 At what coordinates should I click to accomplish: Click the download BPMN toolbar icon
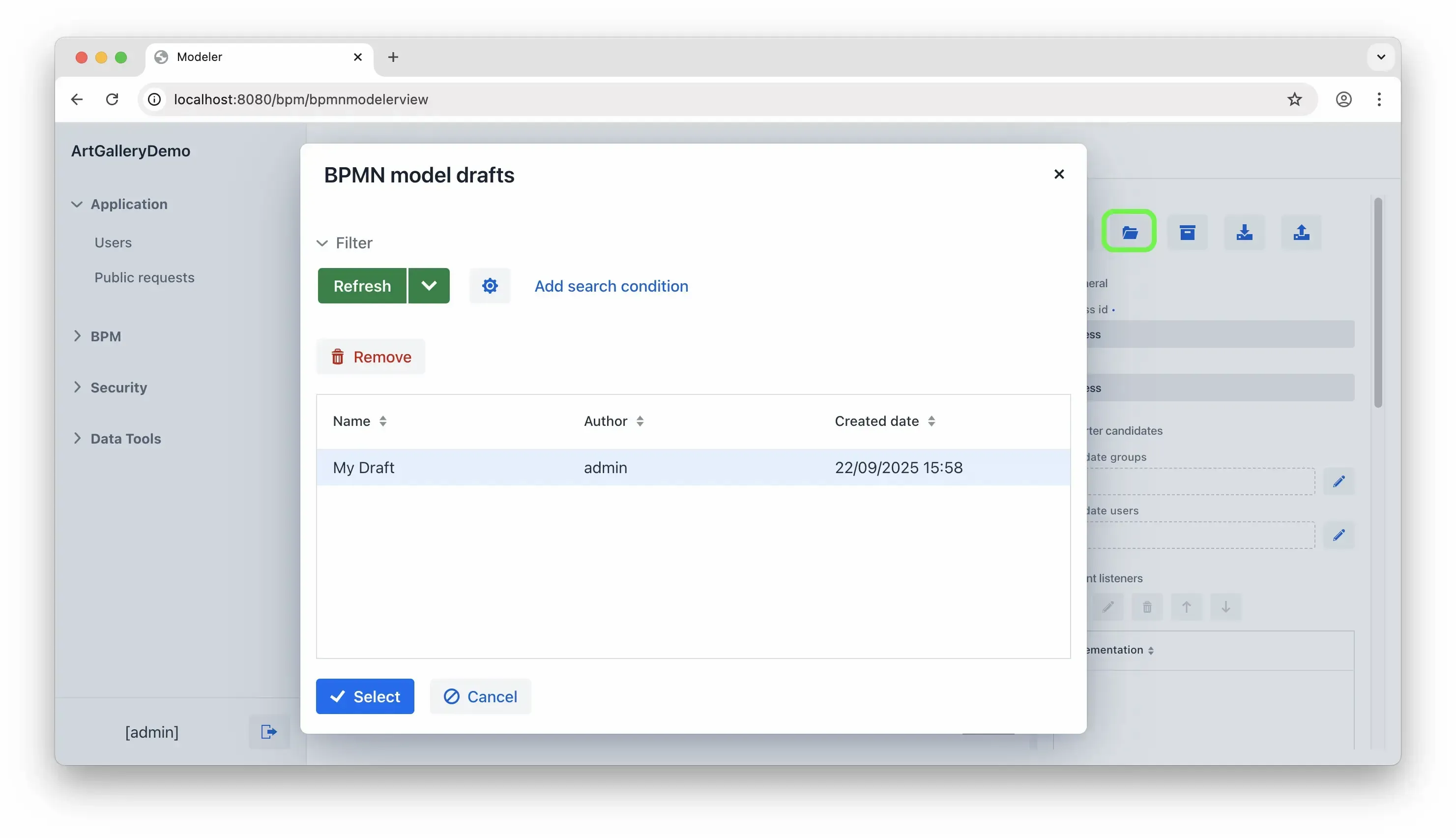[x=1244, y=232]
